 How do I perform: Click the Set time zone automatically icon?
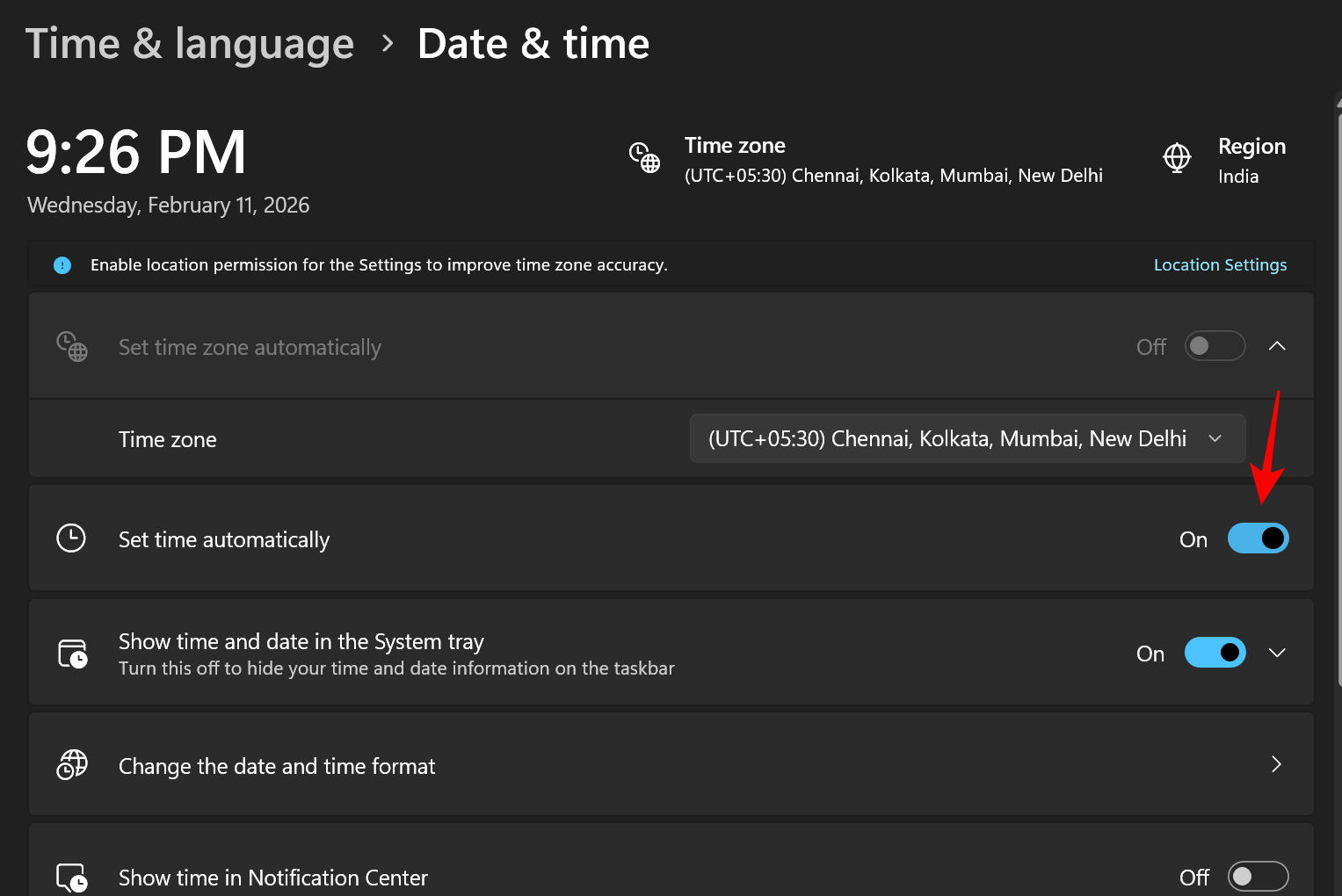(72, 347)
